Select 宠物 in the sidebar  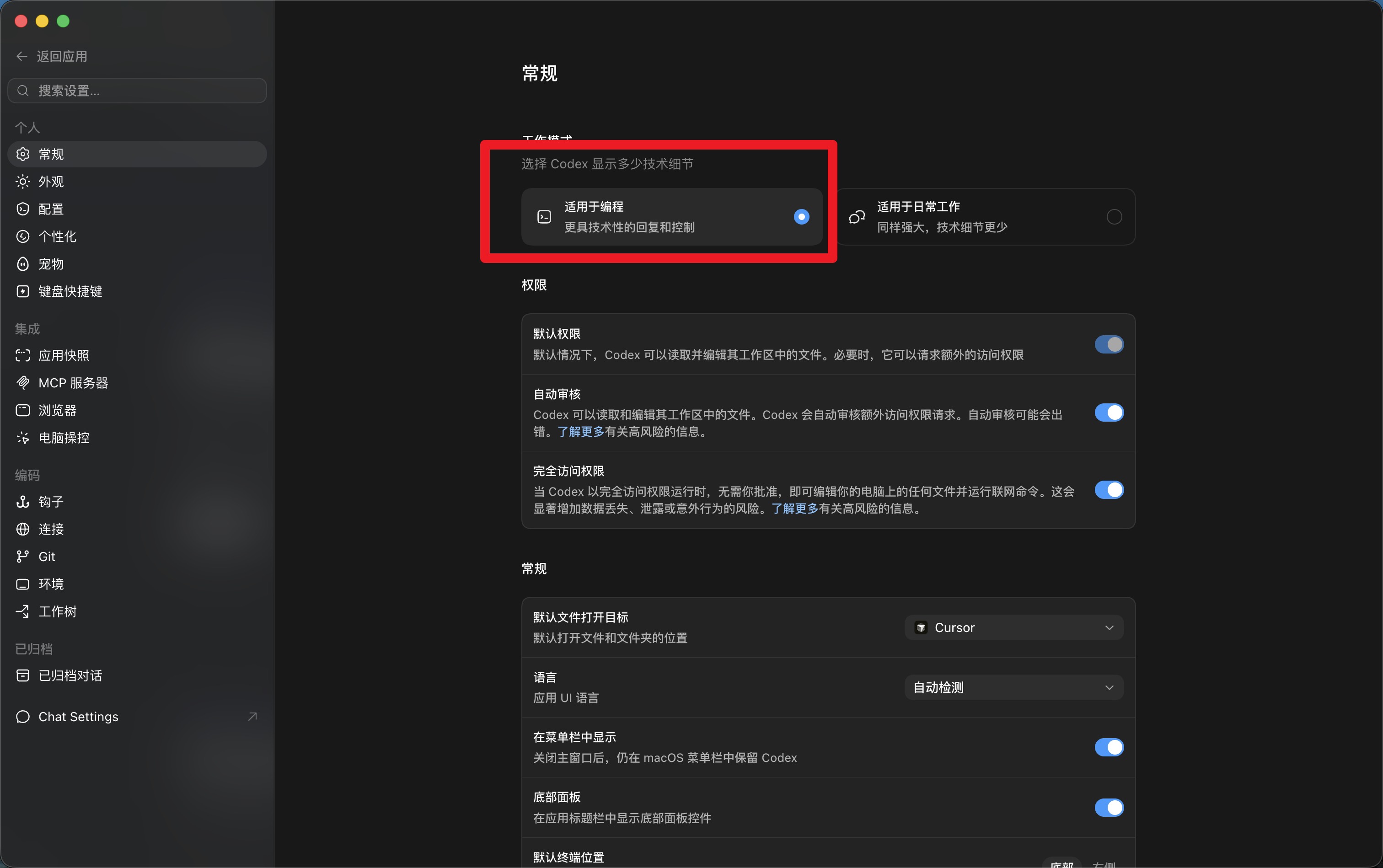point(137,264)
